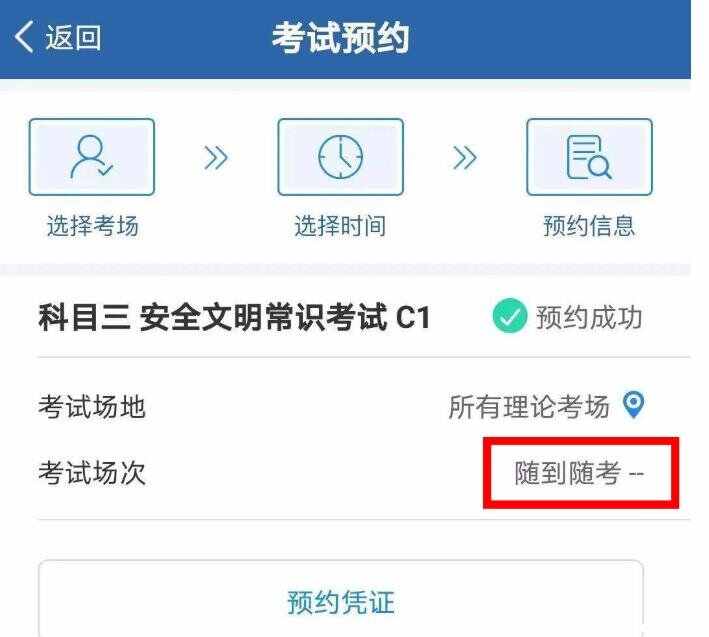The image size is (709, 637).
Task: Tap the 所有理论考场 venue text
Action: point(529,406)
